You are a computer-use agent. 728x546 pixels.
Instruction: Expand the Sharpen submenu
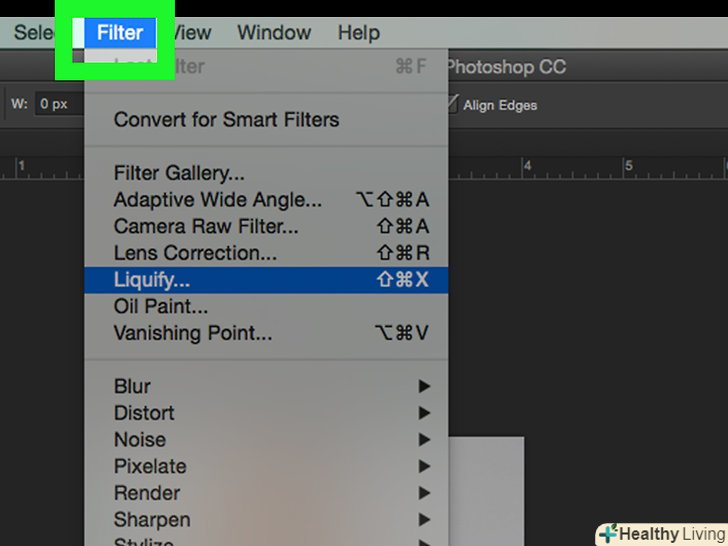(153, 520)
